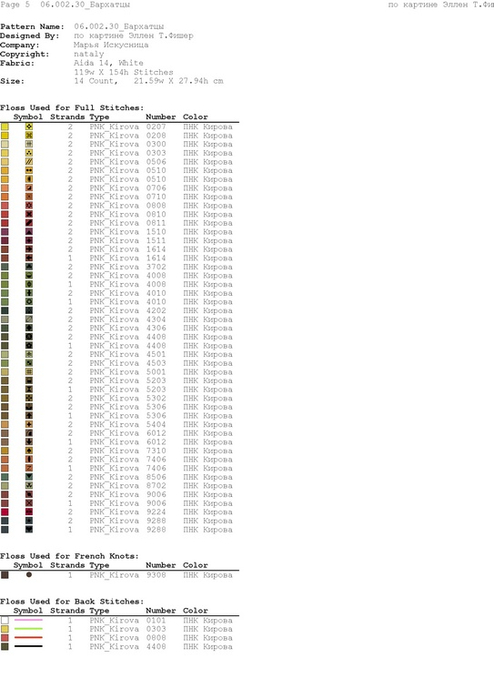Viewport: 494px width, 699px height.
Task: Click the black back stitch line for 4408
Action: (29, 646)
